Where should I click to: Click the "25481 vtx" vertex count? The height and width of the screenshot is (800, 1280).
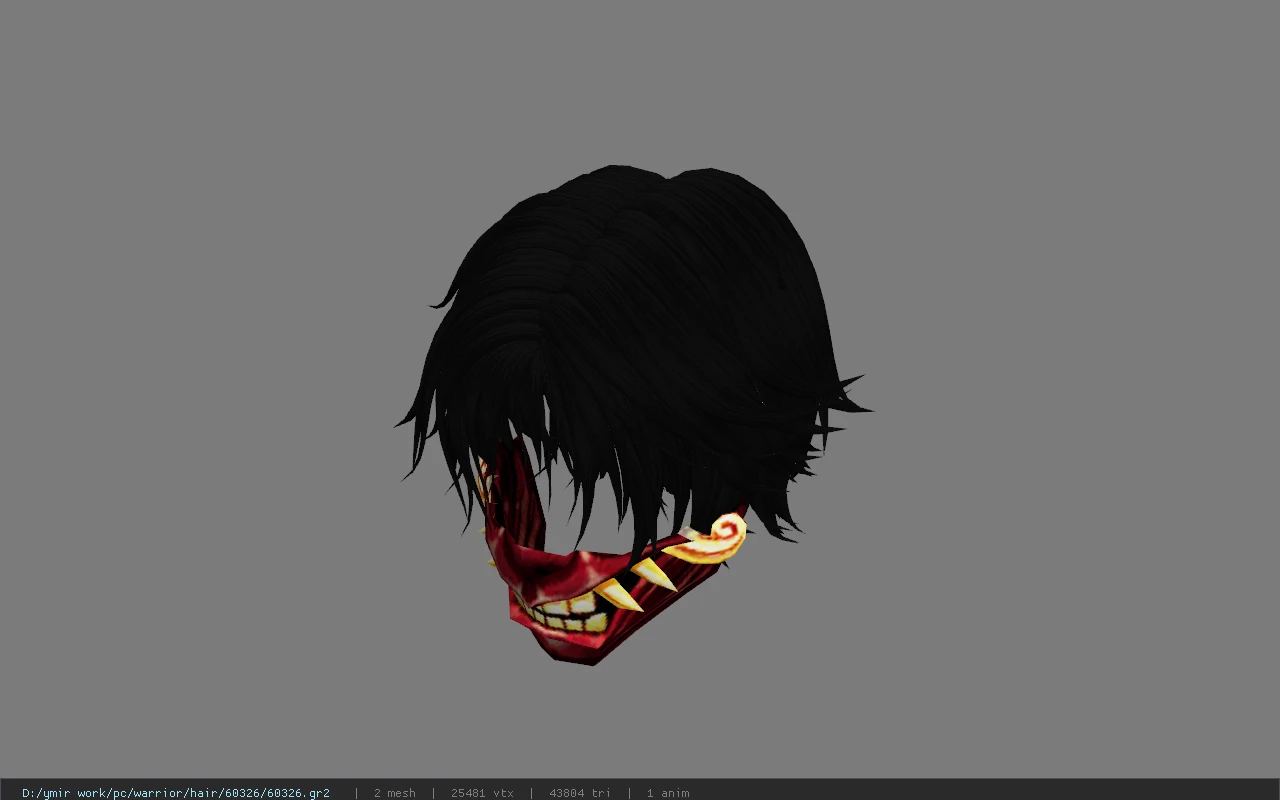click(482, 793)
